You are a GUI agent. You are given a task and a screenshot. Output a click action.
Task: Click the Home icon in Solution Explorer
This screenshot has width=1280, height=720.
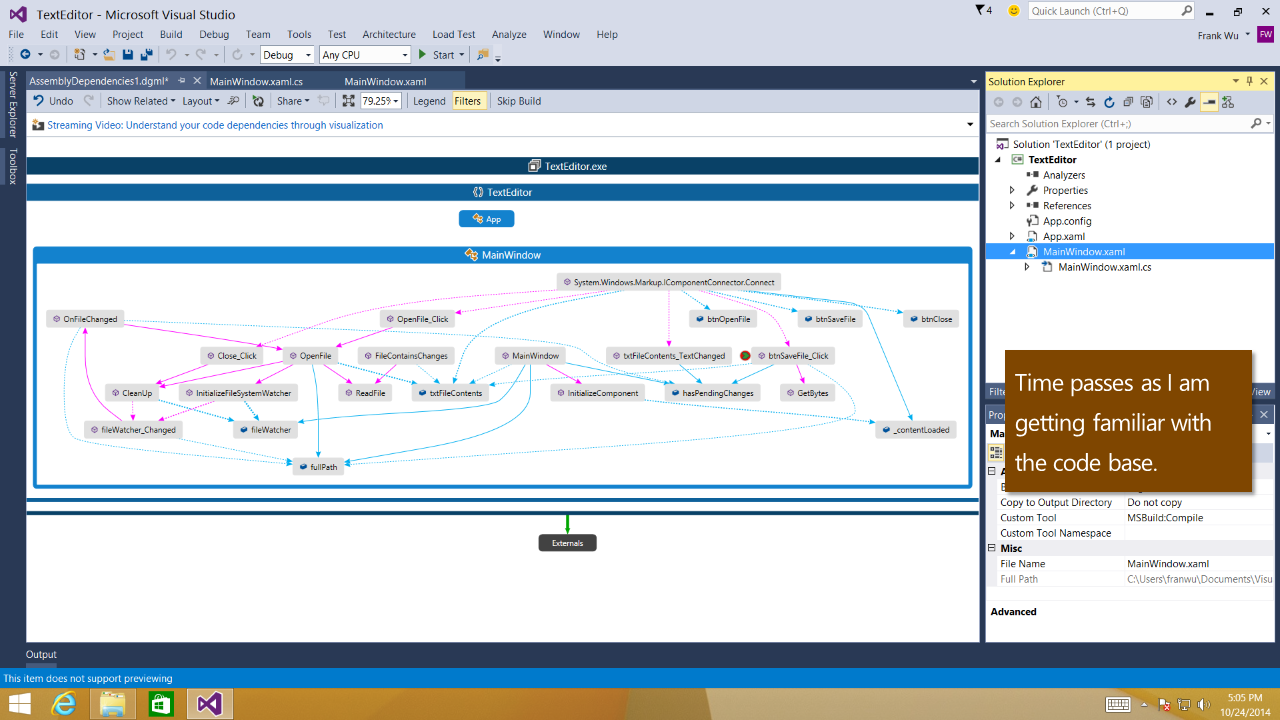[1035, 102]
